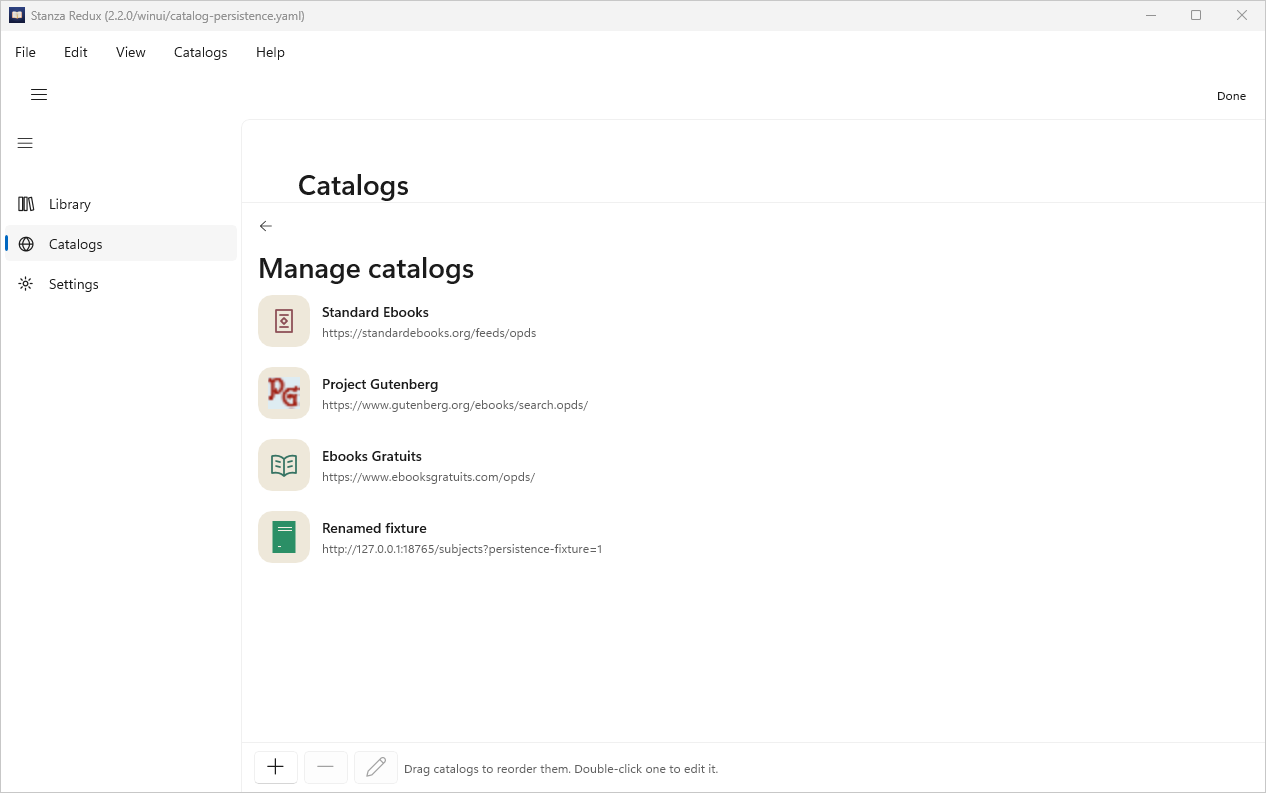This screenshot has height=793, width=1266.
Task: Select the Project Gutenberg catalog name
Action: (x=380, y=384)
